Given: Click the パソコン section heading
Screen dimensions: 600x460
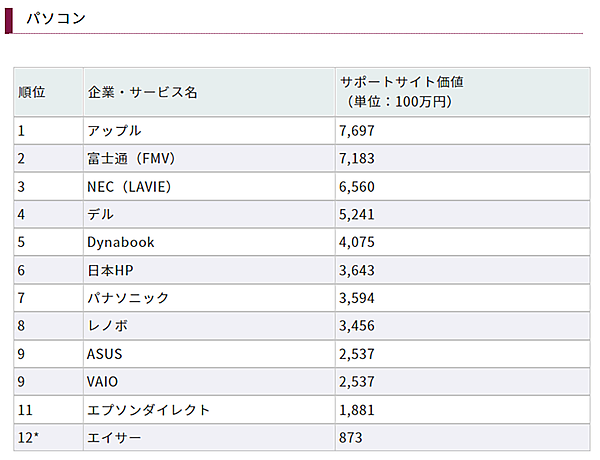Looking at the screenshot, I should click(x=55, y=18).
